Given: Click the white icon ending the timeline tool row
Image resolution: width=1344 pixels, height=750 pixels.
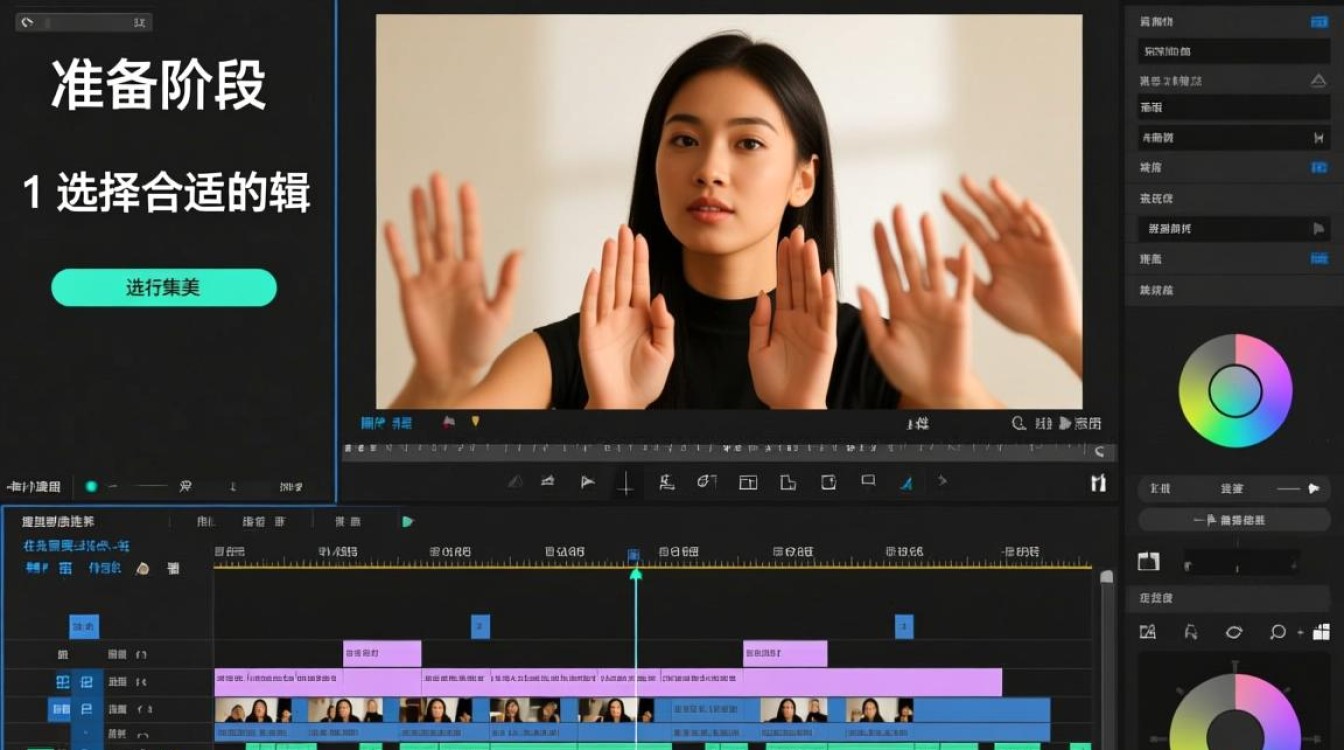Looking at the screenshot, I should [173, 568].
